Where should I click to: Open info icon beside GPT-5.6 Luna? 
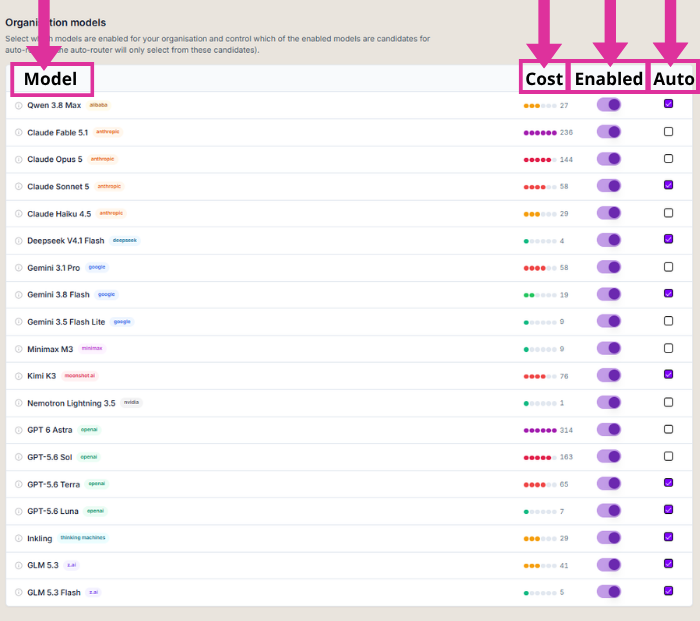18,512
